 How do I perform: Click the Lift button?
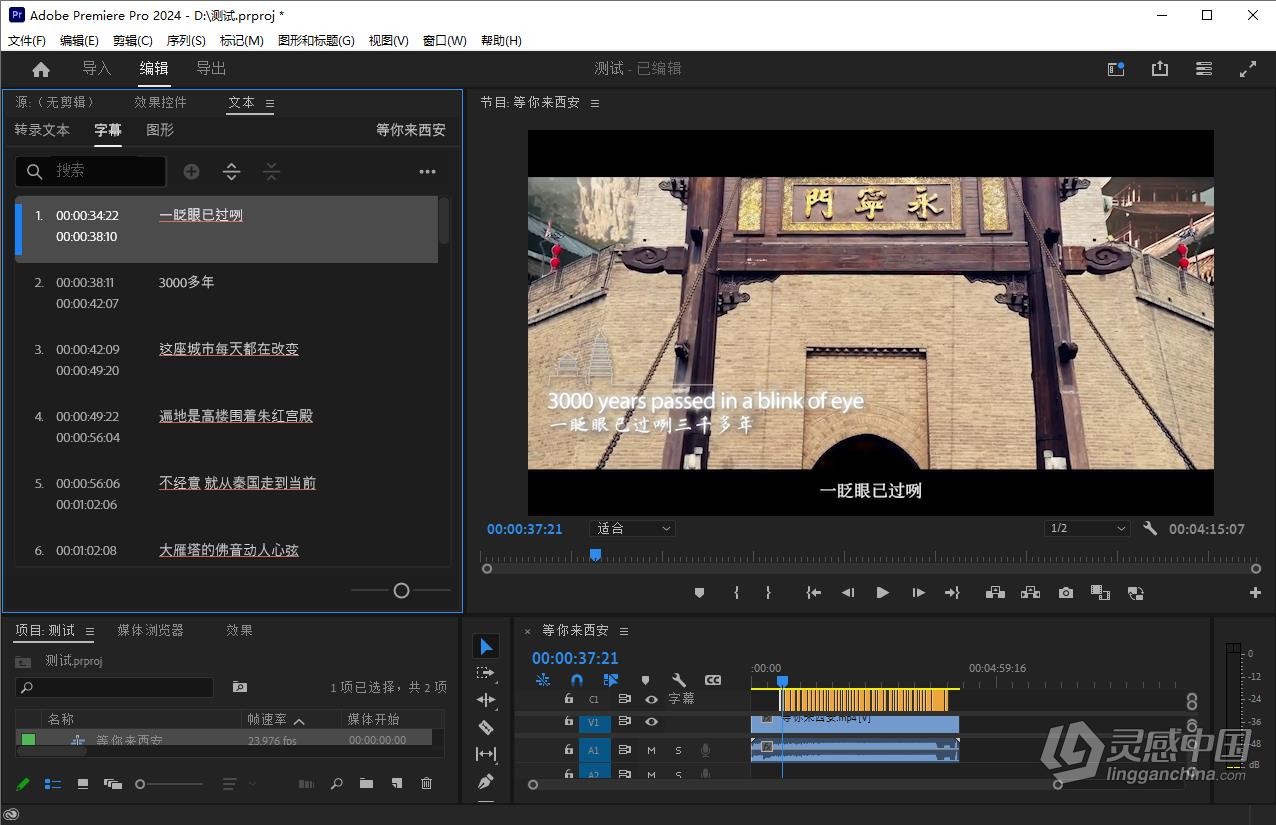[x=995, y=593]
